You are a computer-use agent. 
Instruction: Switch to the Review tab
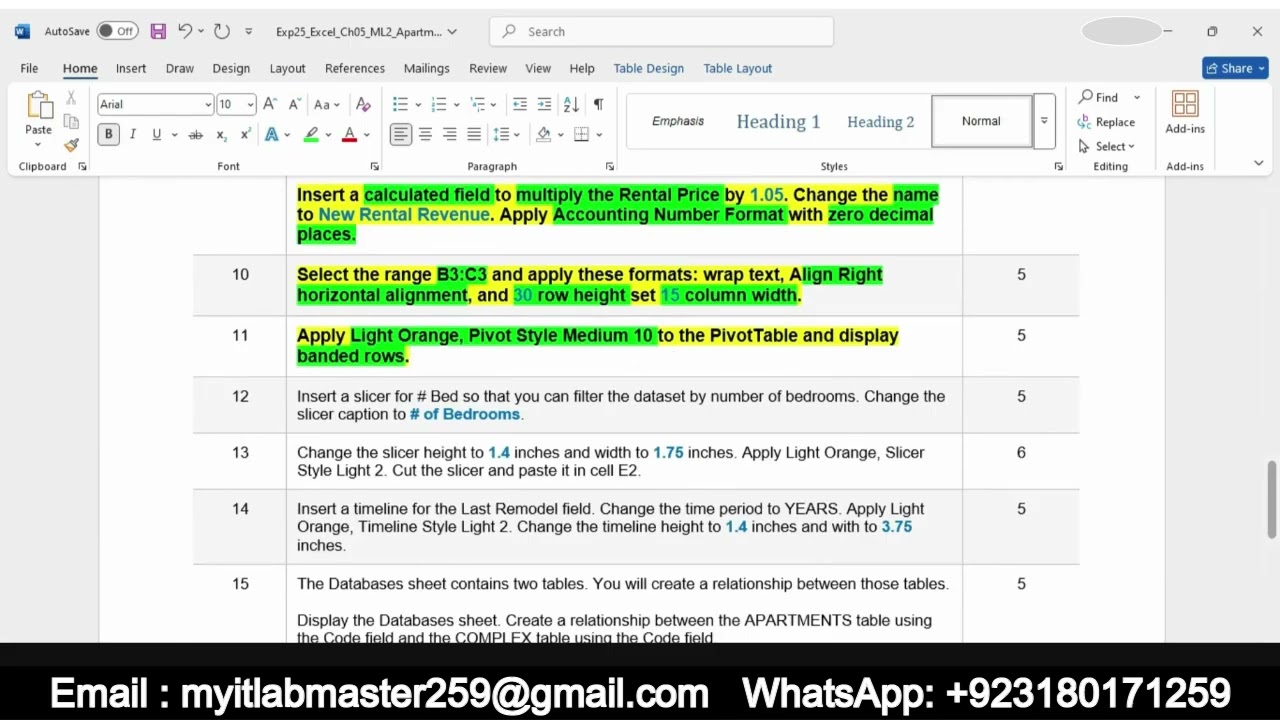tap(488, 68)
